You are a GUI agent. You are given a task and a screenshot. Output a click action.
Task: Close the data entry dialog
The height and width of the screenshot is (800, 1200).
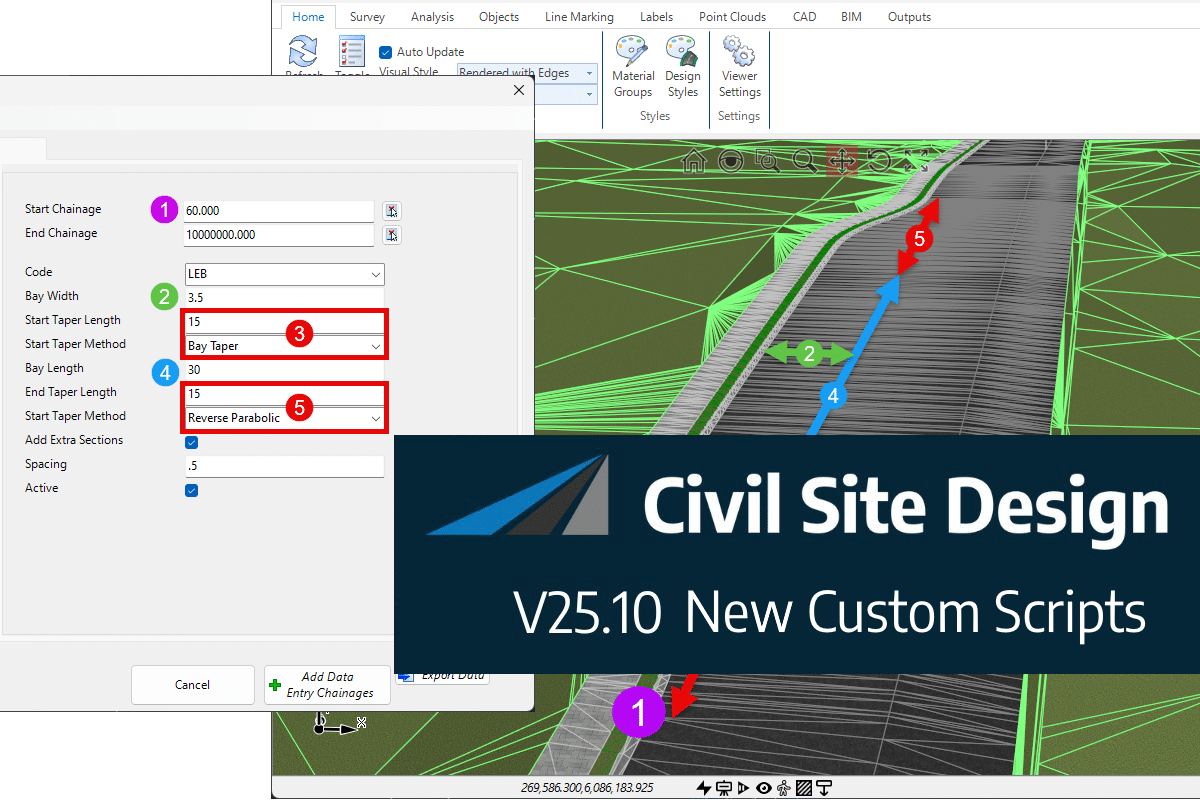[518, 90]
